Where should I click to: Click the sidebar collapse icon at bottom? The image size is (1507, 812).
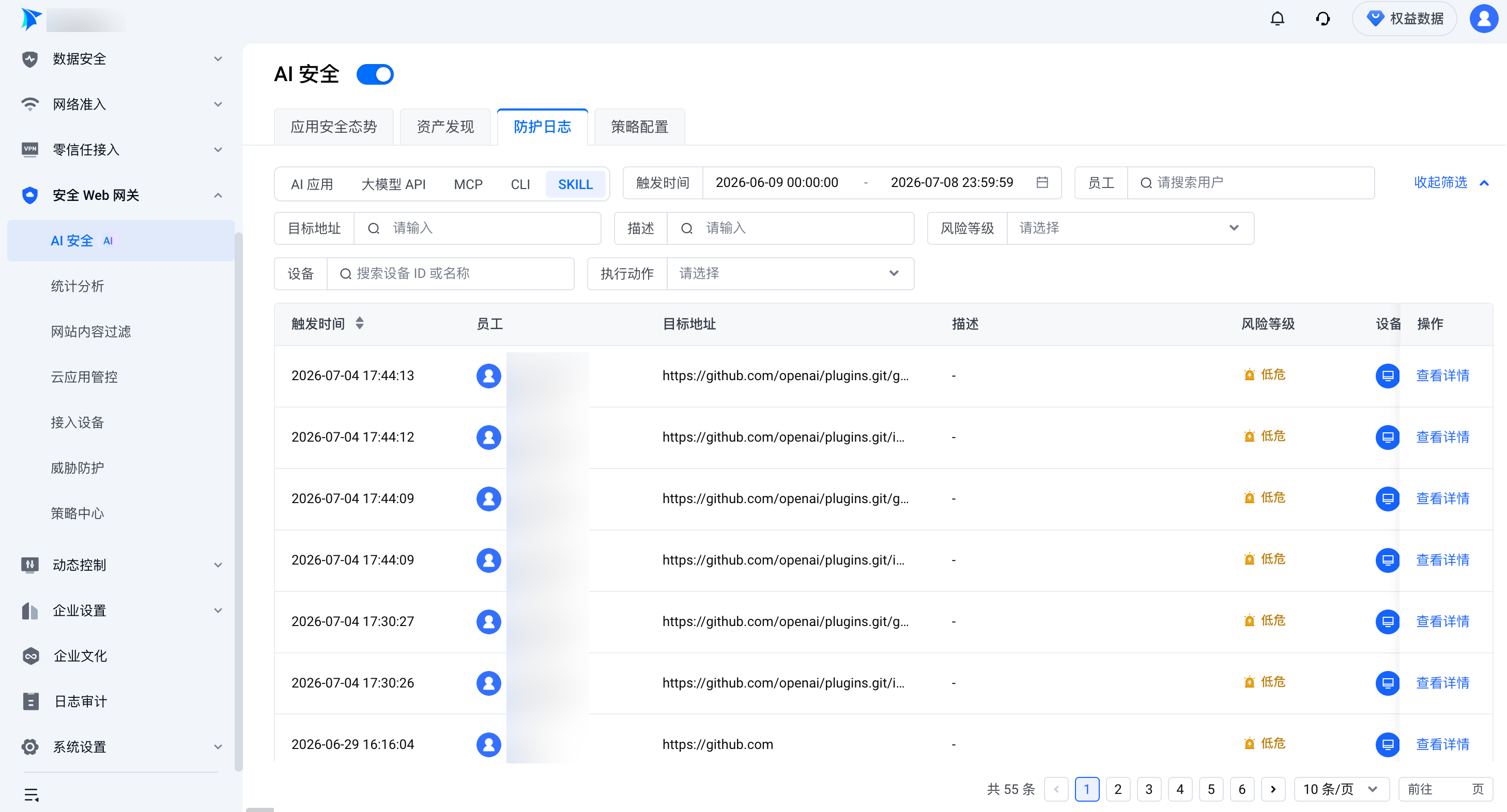31,794
